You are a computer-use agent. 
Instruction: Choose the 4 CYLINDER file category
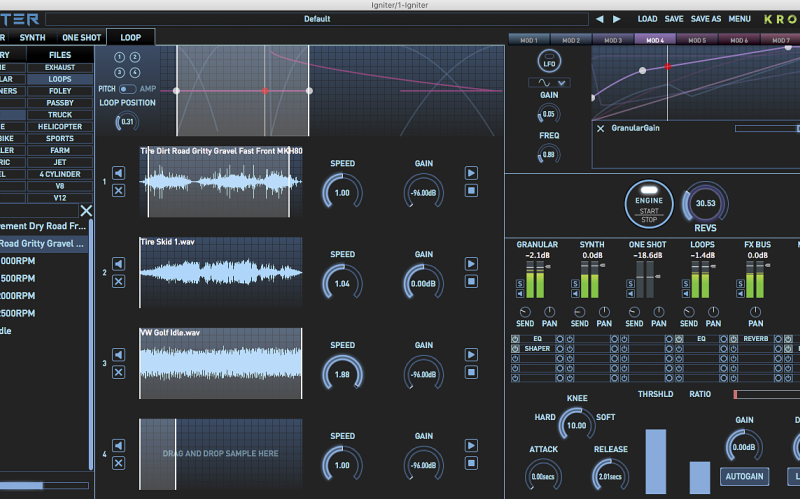[x=60, y=174]
